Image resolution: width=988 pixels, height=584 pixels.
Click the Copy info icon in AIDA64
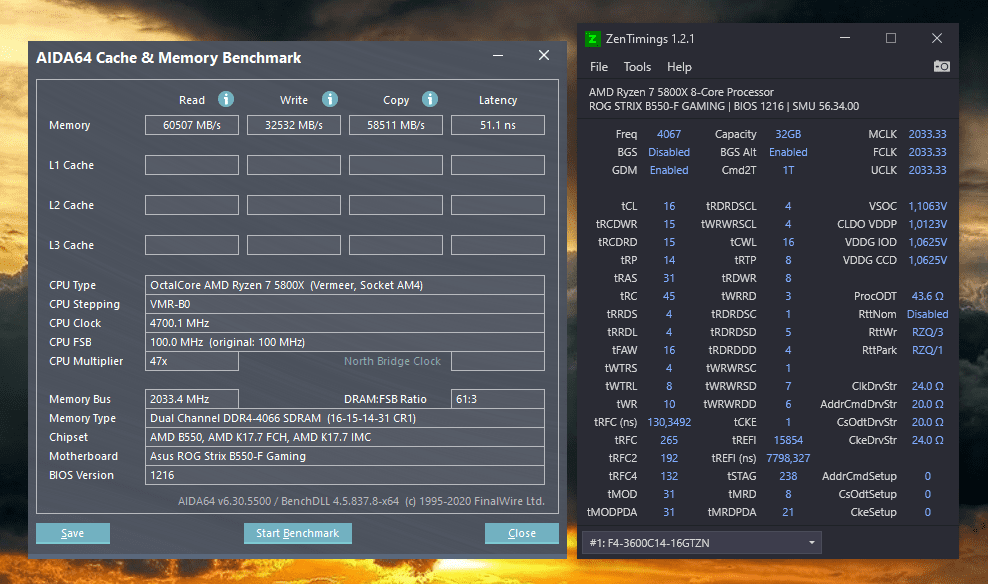(x=430, y=99)
